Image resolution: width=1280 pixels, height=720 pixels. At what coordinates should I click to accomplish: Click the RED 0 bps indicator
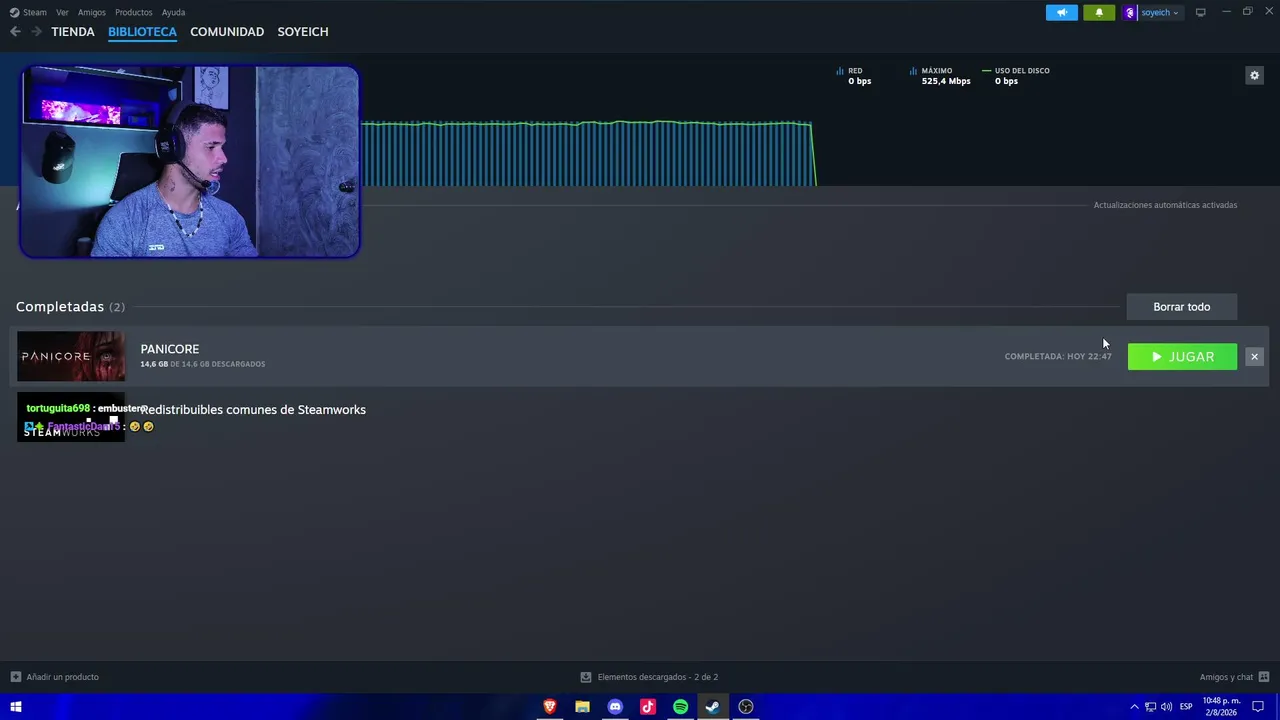854,76
